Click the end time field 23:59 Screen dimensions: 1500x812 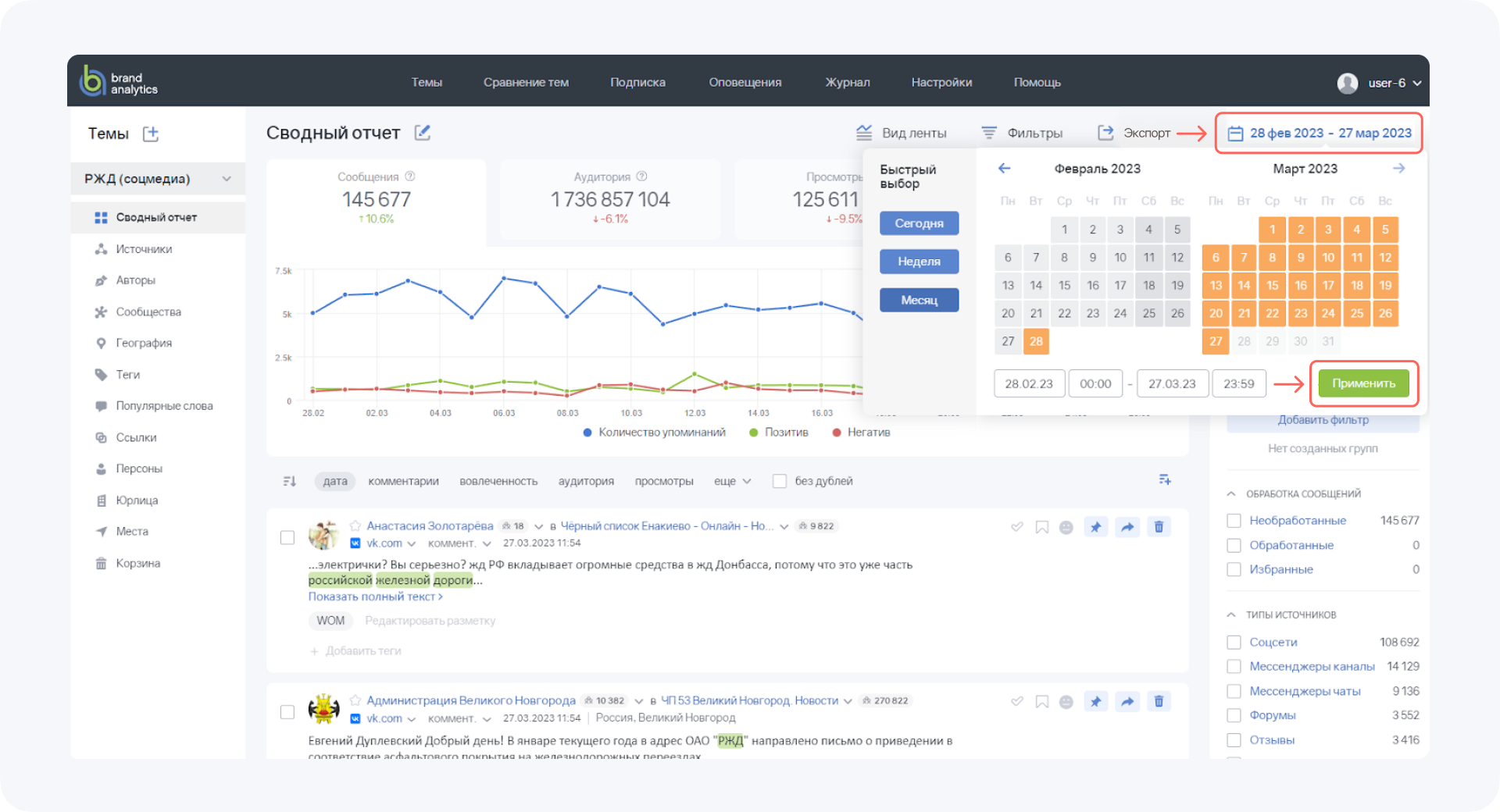1239,383
